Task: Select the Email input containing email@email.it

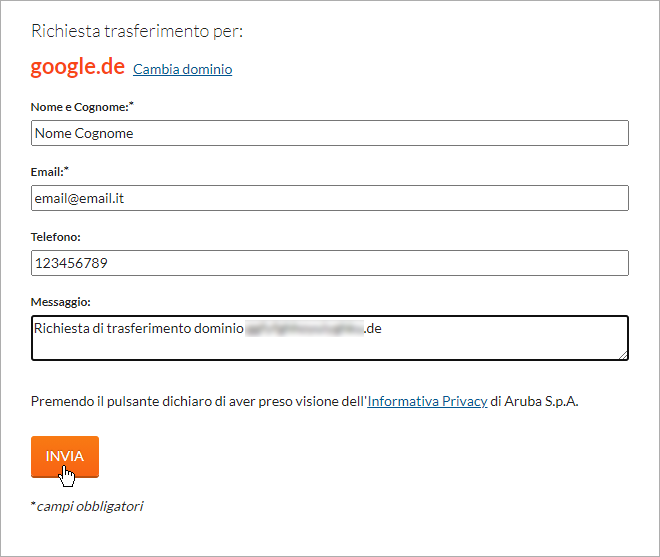Action: click(x=330, y=198)
